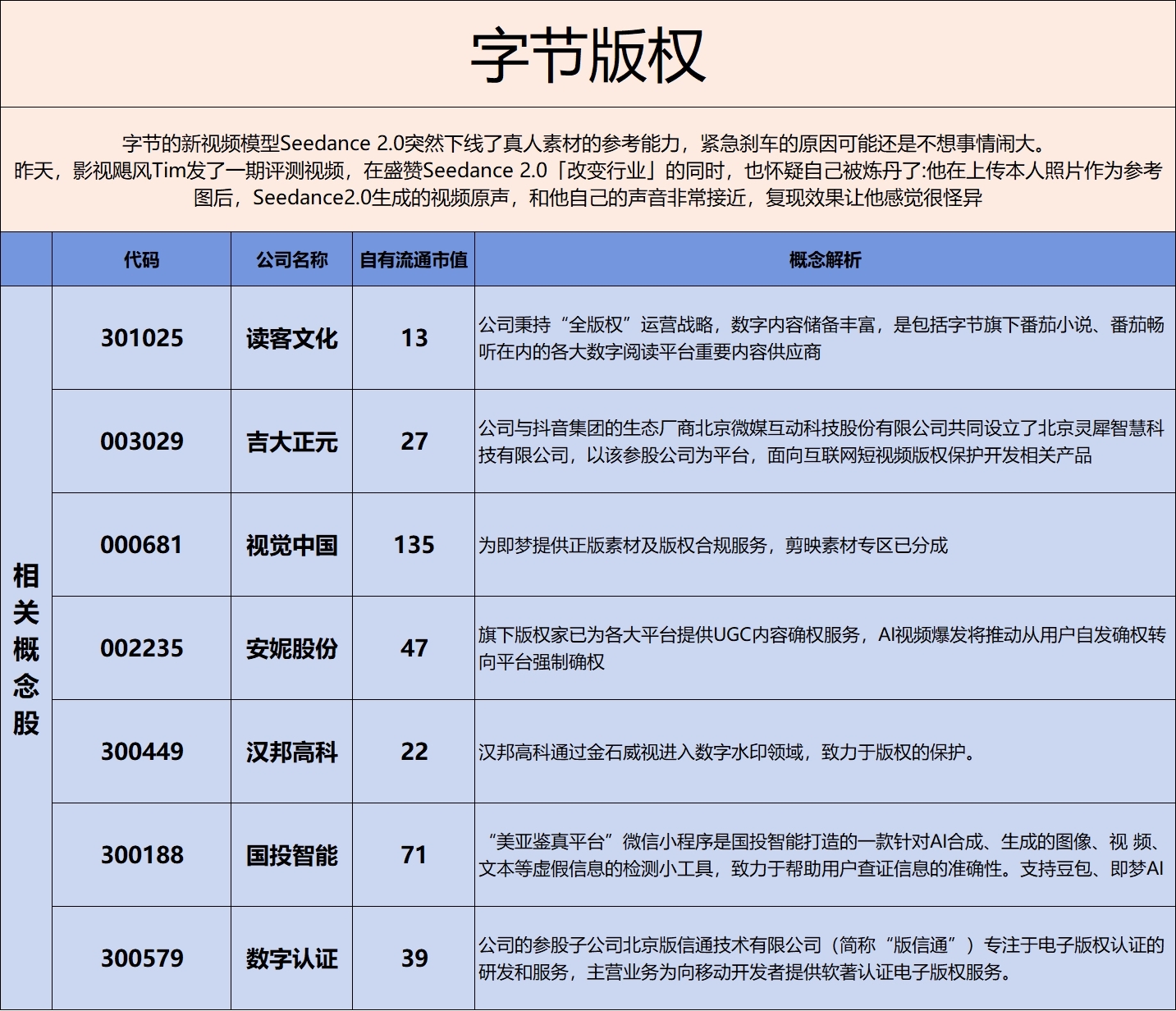The width and height of the screenshot is (1176, 1011).
Task: Click stock code 002235
Action: pos(142,648)
